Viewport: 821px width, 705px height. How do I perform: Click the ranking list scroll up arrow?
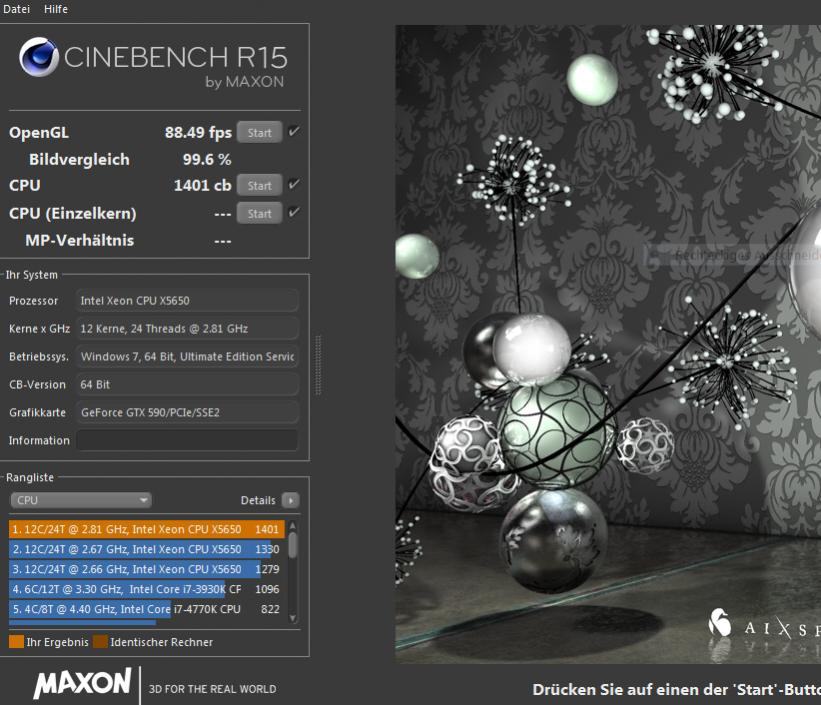293,525
